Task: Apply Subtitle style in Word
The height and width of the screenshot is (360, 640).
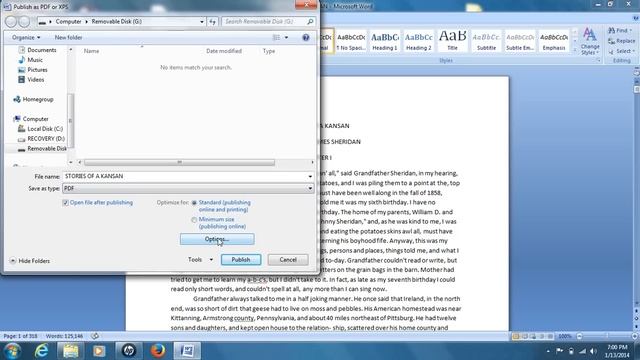Action: tap(486, 41)
